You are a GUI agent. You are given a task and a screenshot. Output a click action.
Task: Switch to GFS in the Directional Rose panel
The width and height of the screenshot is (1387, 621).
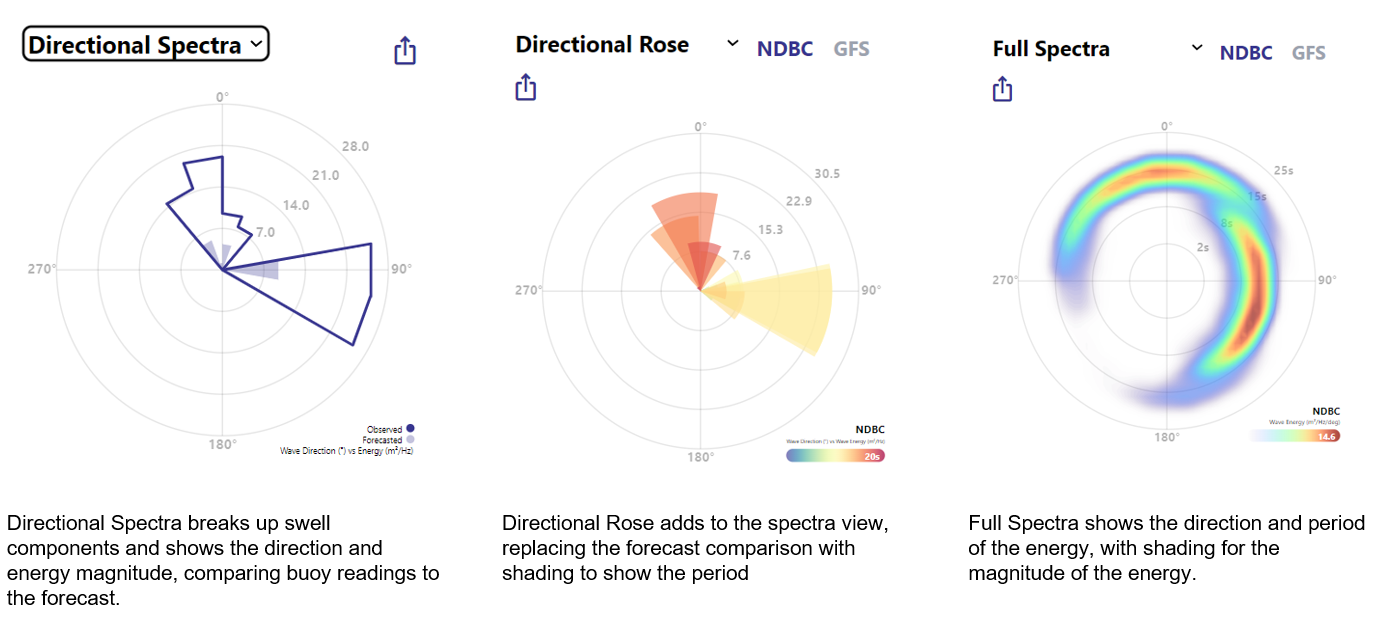click(852, 49)
